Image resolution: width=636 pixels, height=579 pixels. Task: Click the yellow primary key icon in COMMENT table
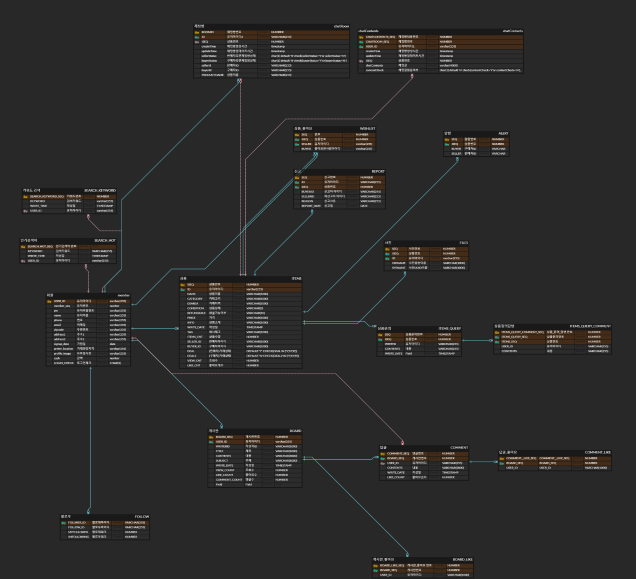pos(383,454)
